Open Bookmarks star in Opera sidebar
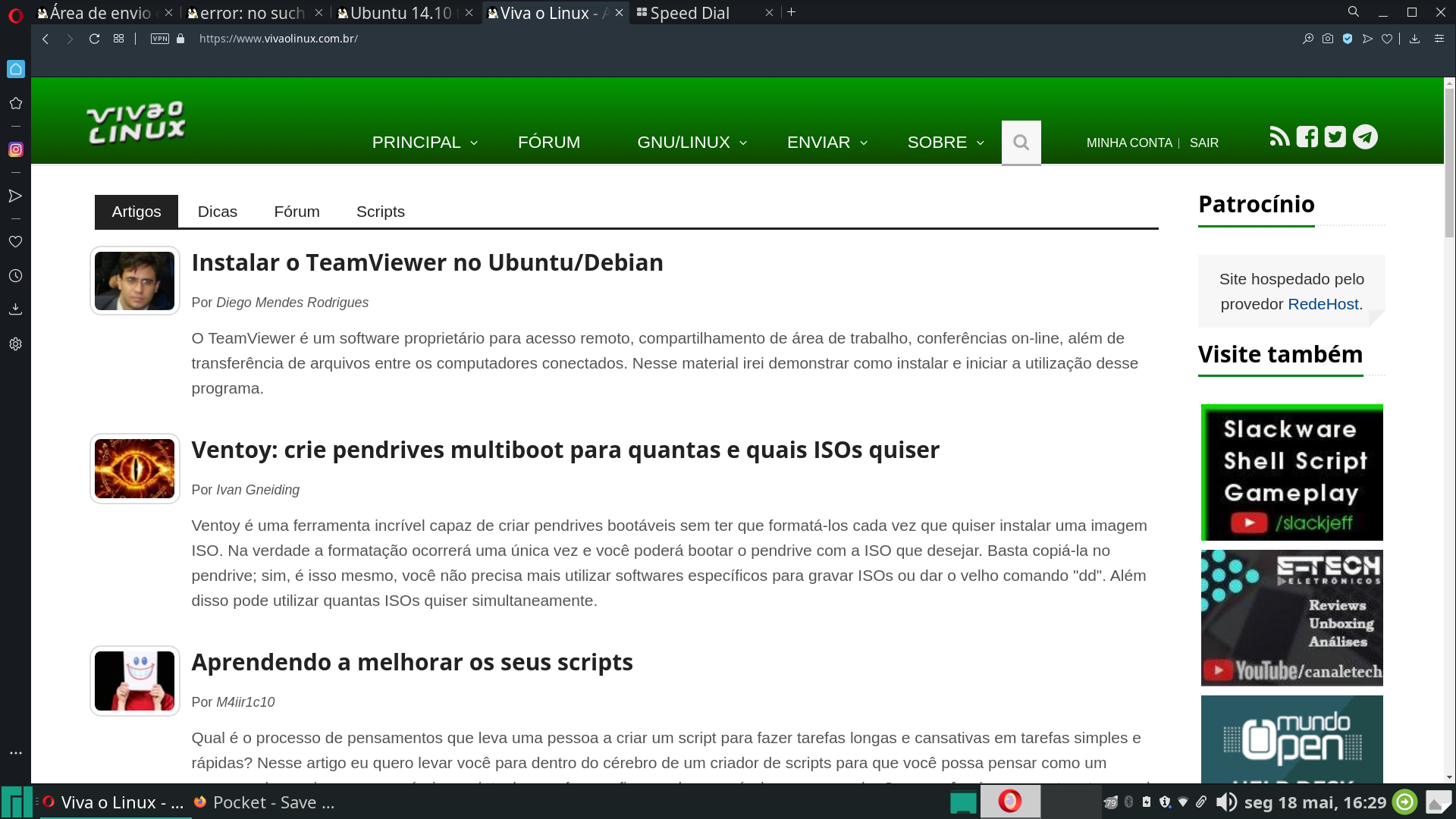1456x819 pixels. click(x=15, y=103)
